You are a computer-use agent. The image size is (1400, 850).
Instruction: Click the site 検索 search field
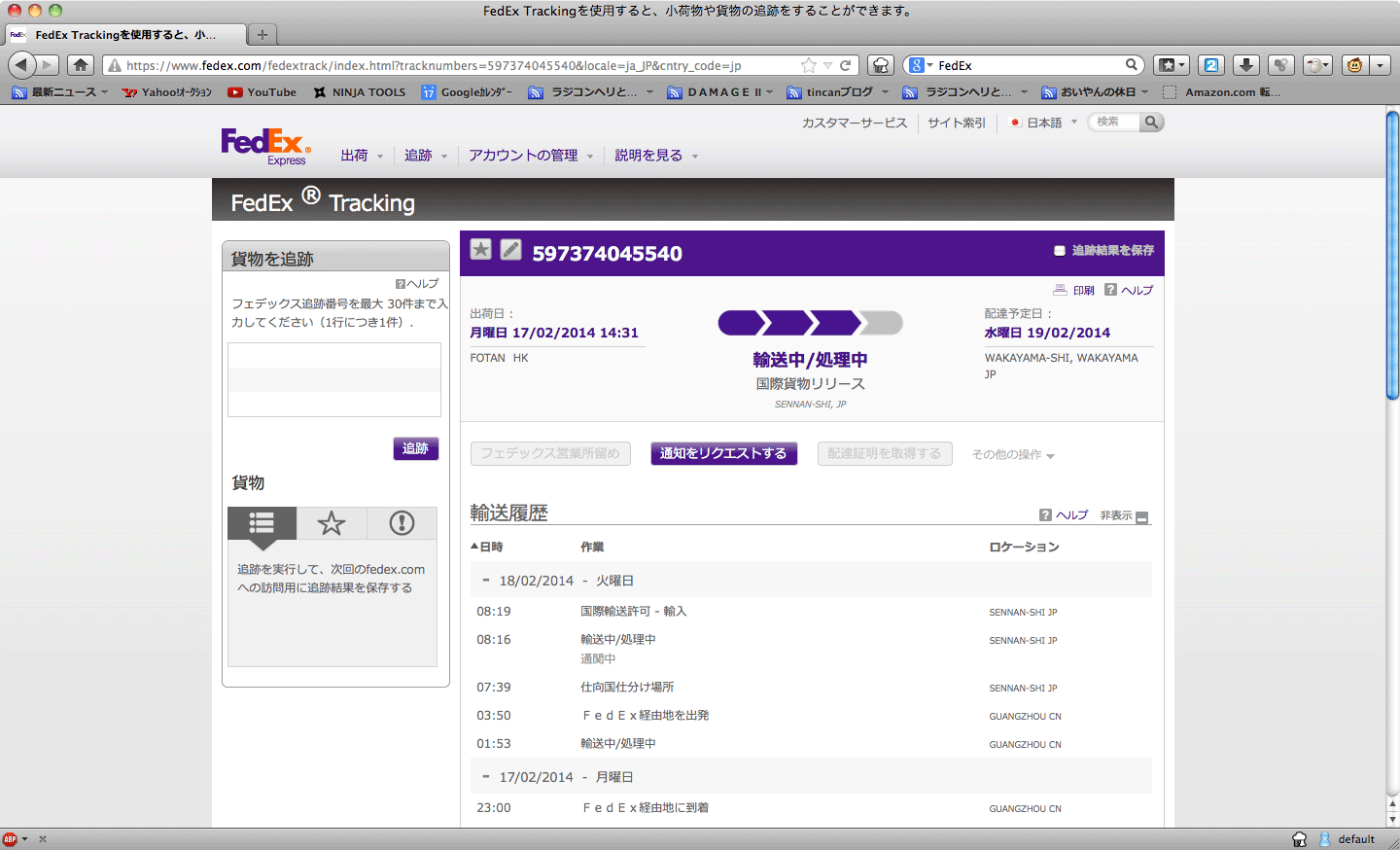1115,123
